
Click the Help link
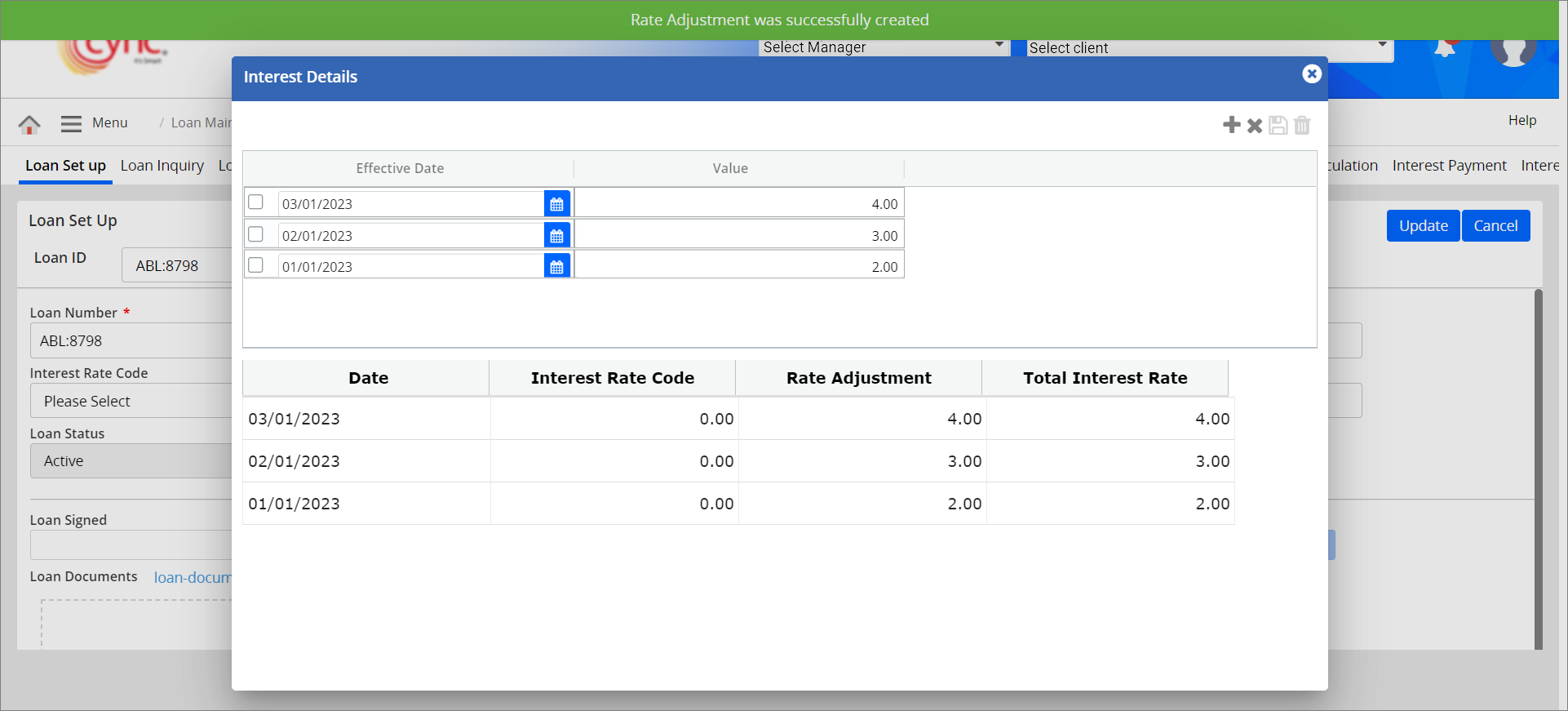point(1521,121)
